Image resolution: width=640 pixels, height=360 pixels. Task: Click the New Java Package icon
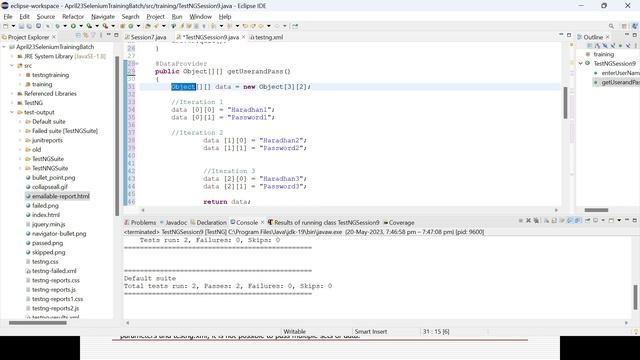122,26
